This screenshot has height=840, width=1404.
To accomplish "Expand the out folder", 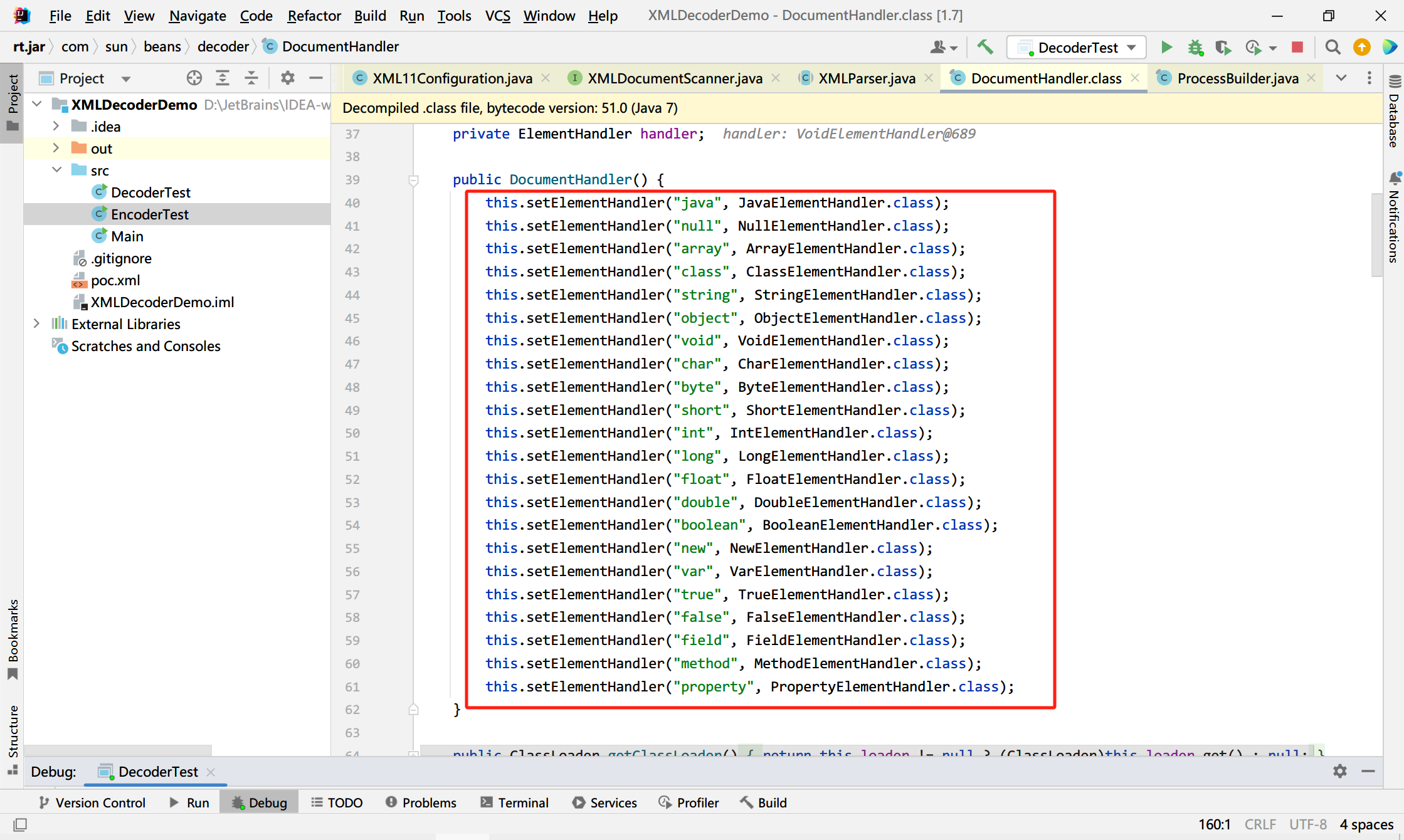I will coord(56,148).
